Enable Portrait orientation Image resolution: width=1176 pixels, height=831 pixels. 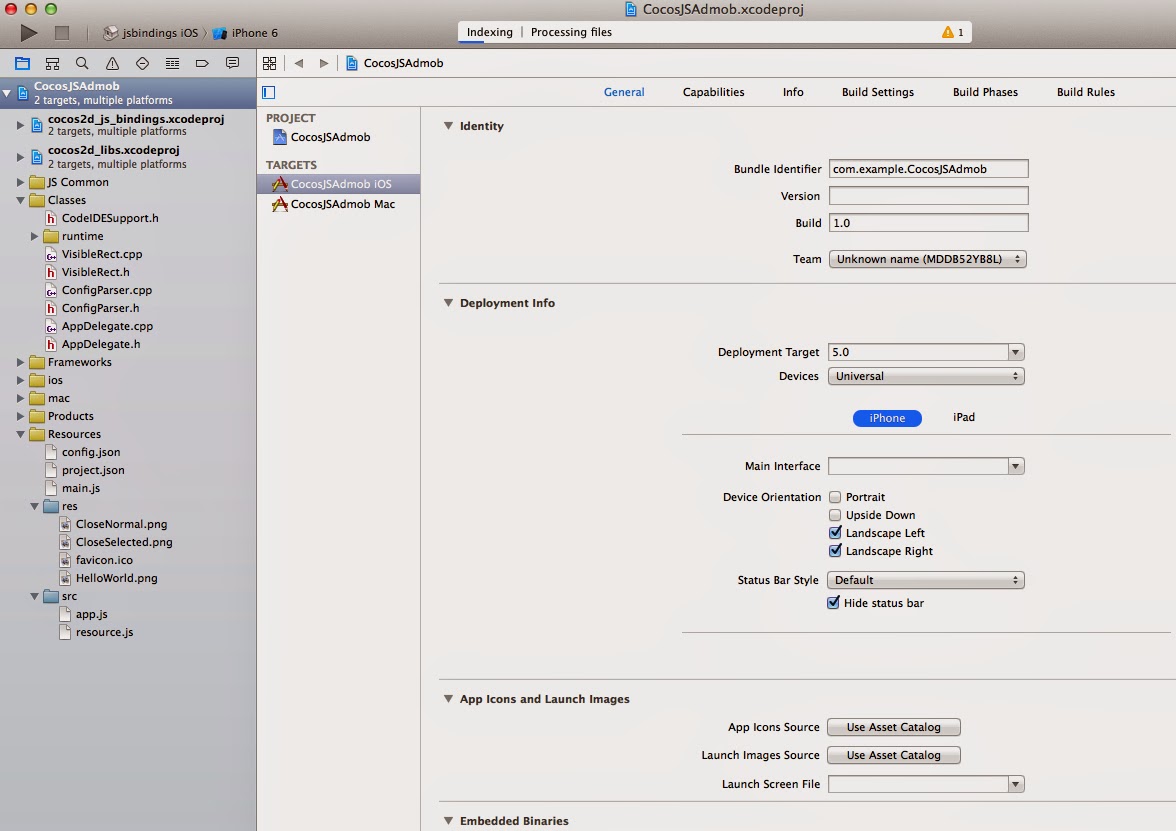pos(835,497)
